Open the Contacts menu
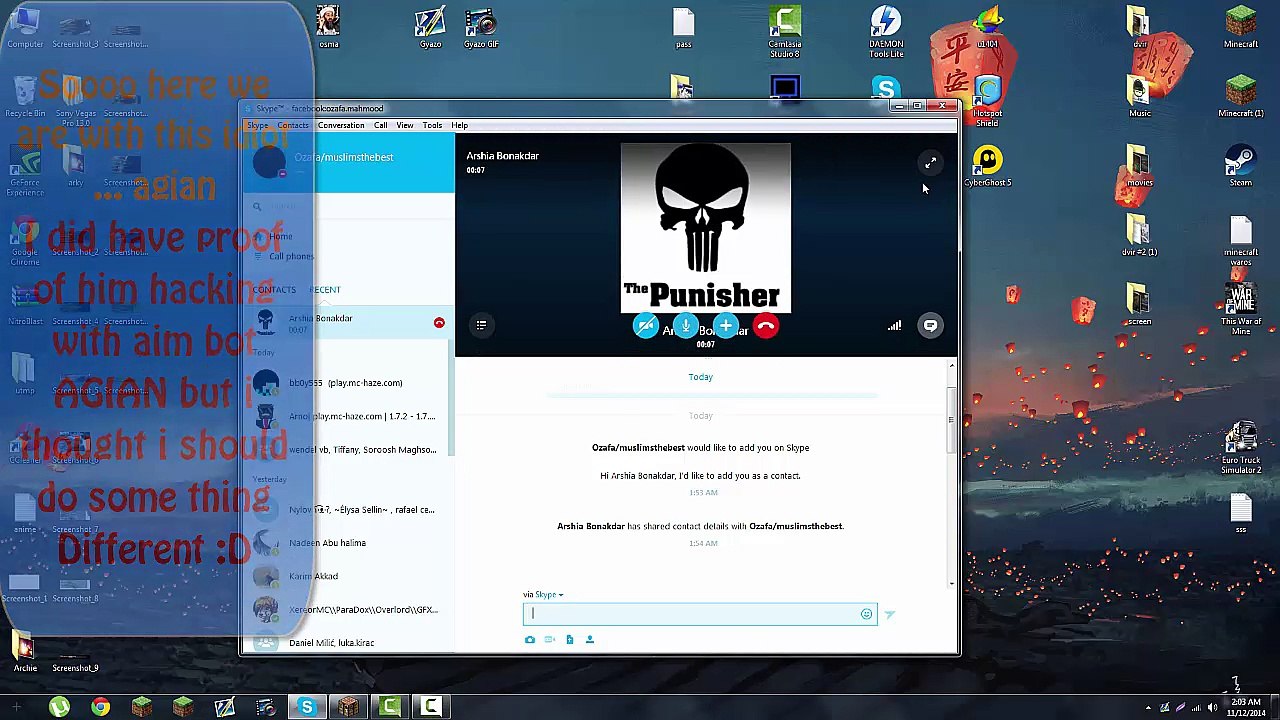The height and width of the screenshot is (720, 1280). pyautogui.click(x=293, y=126)
